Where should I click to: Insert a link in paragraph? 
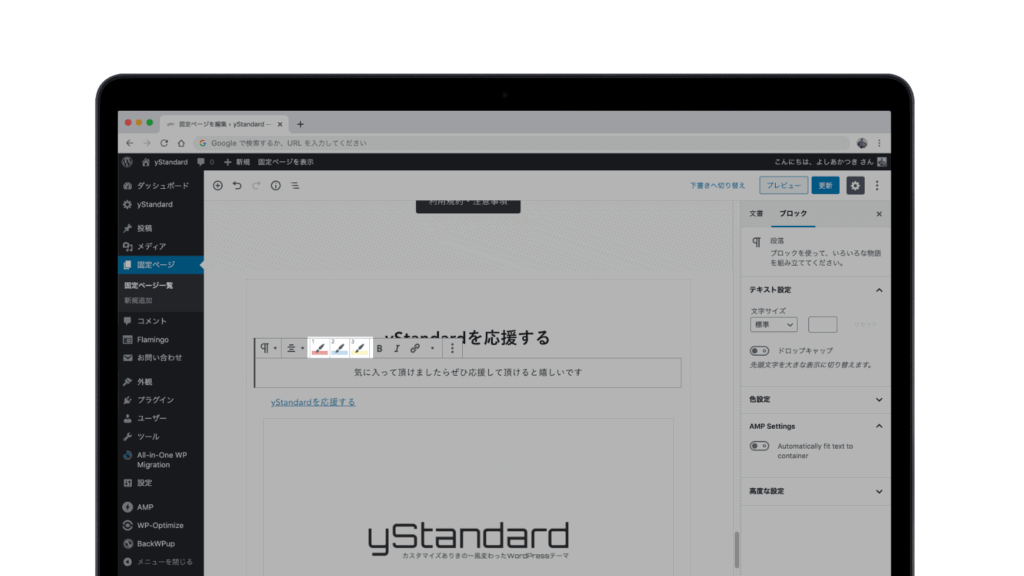click(415, 349)
